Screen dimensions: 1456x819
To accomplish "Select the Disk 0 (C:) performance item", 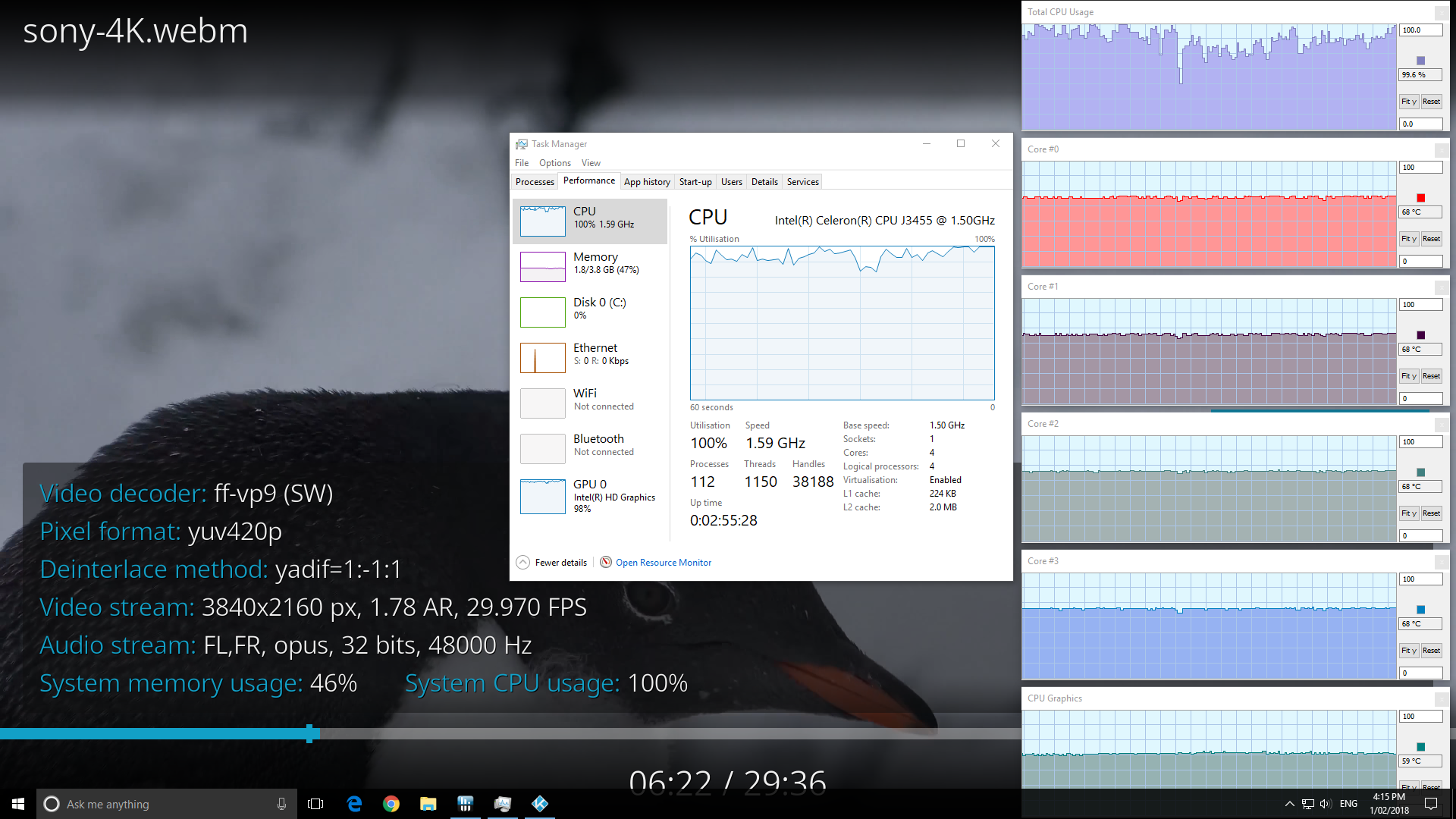I will pyautogui.click(x=590, y=312).
